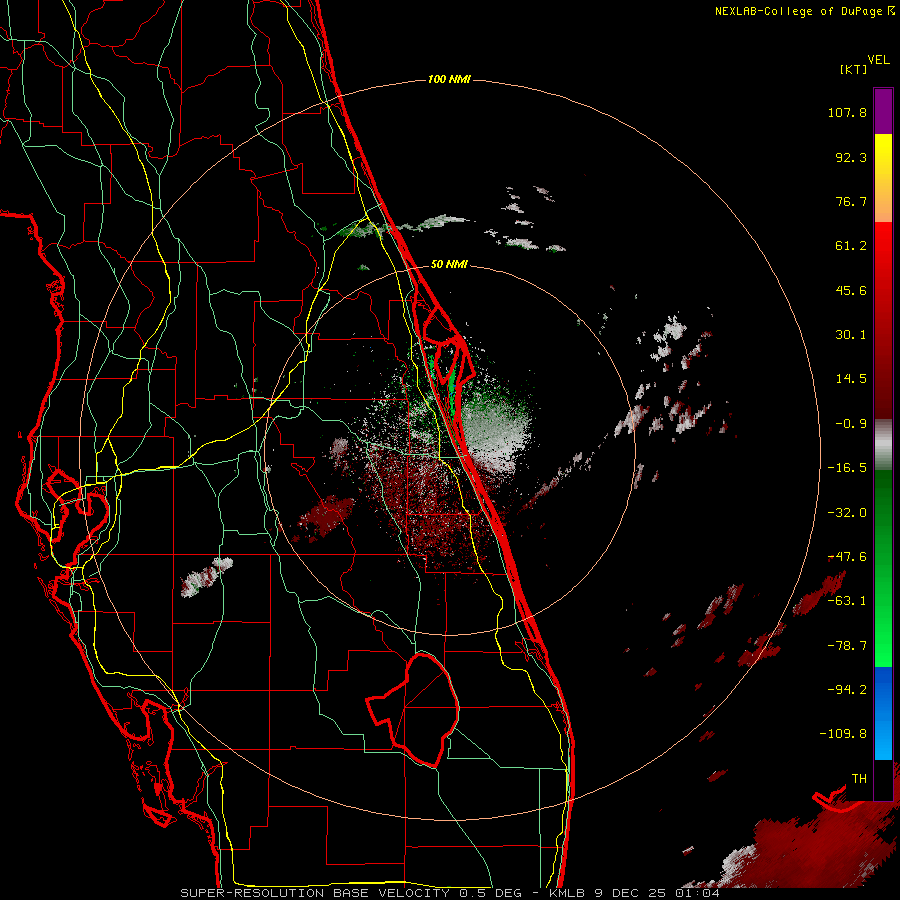Pick the purple band of the velocity color bar
This screenshot has height=900, width=900.
(x=883, y=111)
